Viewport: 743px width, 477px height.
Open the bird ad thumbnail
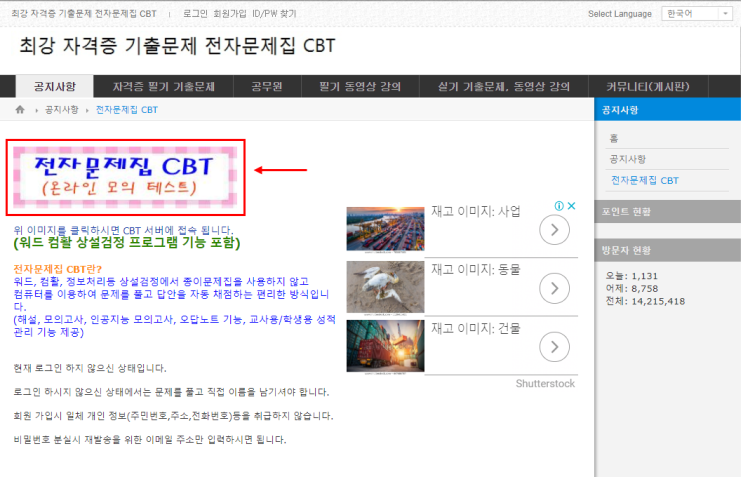[x=385, y=287]
